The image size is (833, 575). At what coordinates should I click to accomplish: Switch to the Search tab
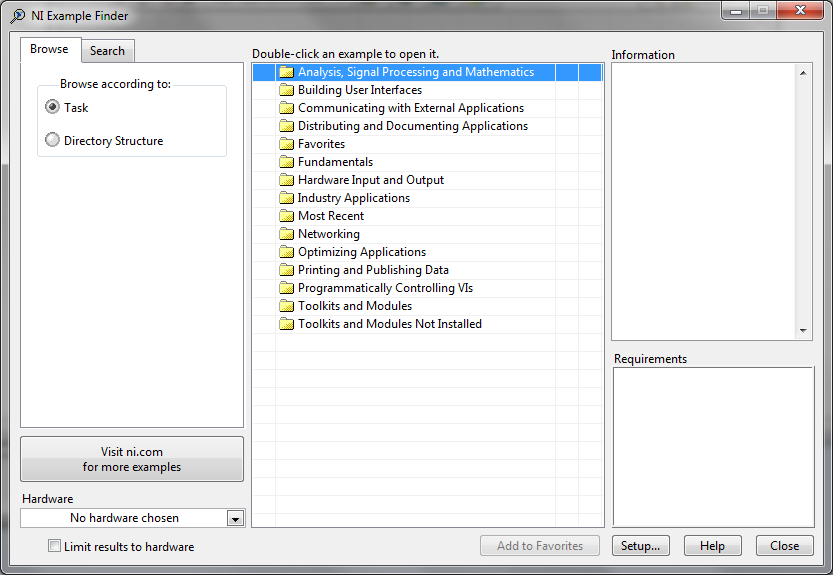coord(107,51)
